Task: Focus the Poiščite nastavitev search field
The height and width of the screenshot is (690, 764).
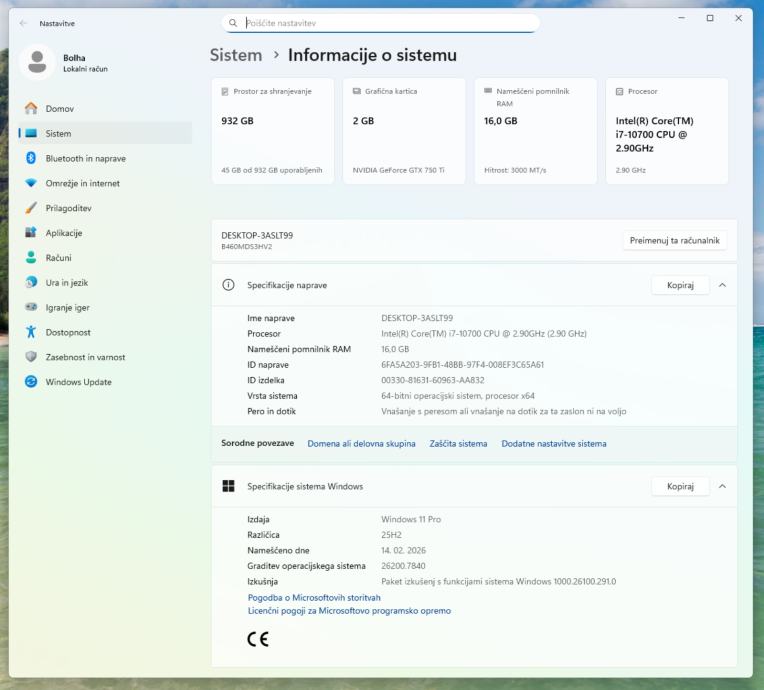Action: coord(380,23)
